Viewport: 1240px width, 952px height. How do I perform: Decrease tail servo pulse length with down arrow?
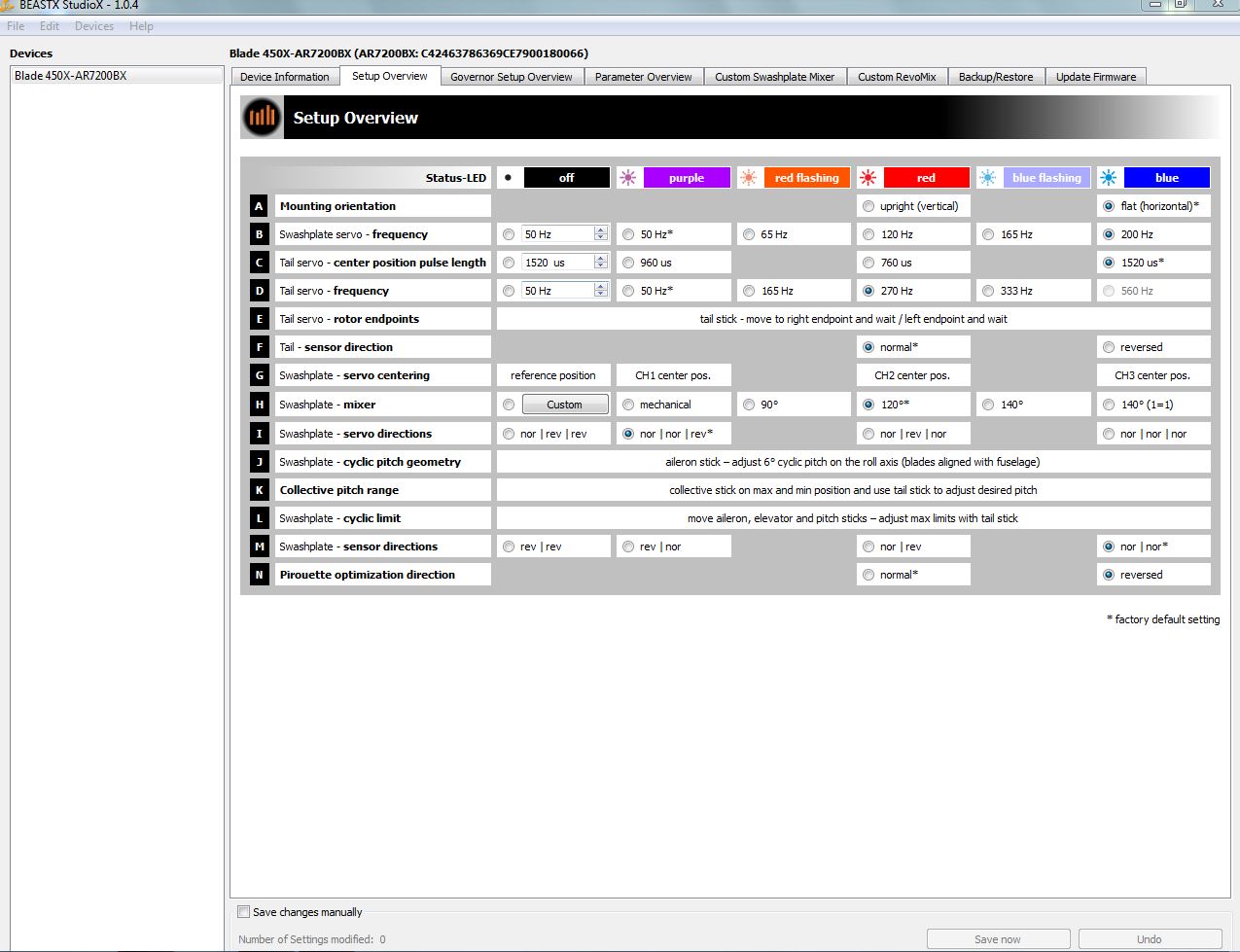(601, 266)
